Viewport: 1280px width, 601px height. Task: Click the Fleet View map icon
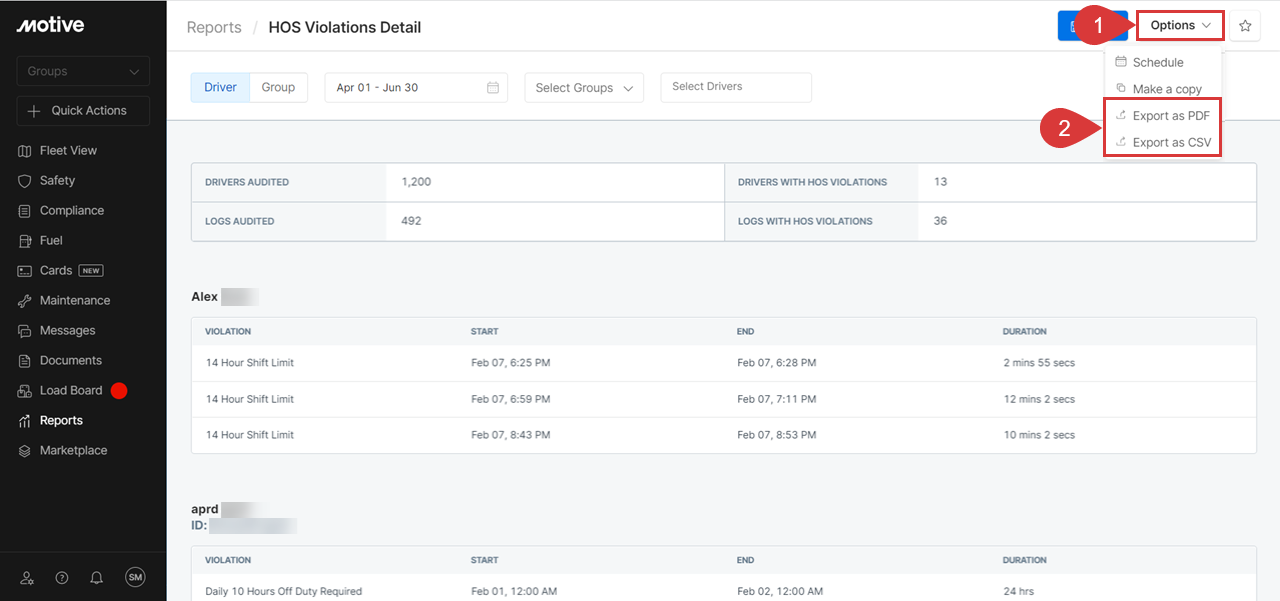pos(25,151)
